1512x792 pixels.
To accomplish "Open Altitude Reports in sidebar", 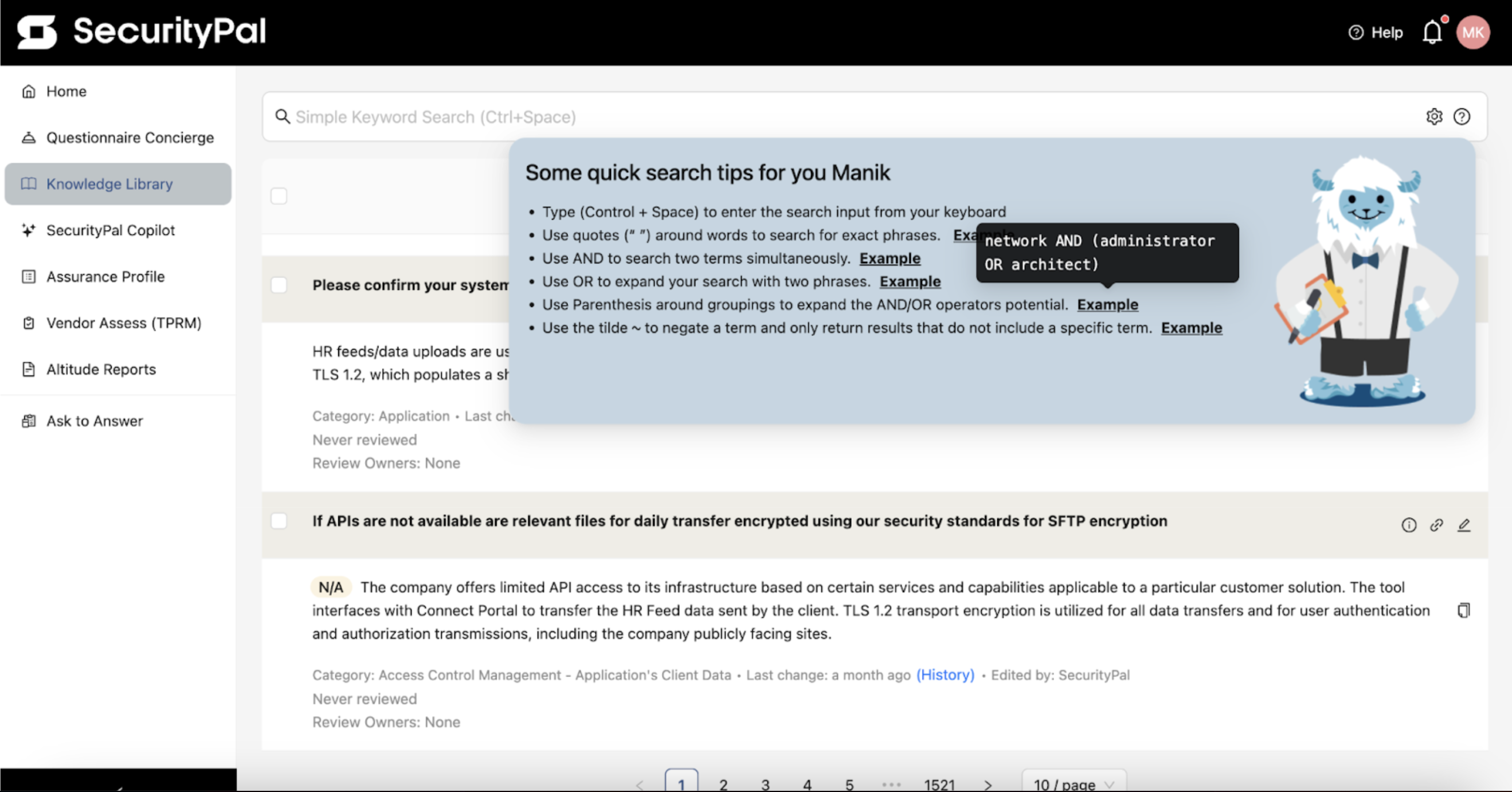I will click(x=117, y=369).
